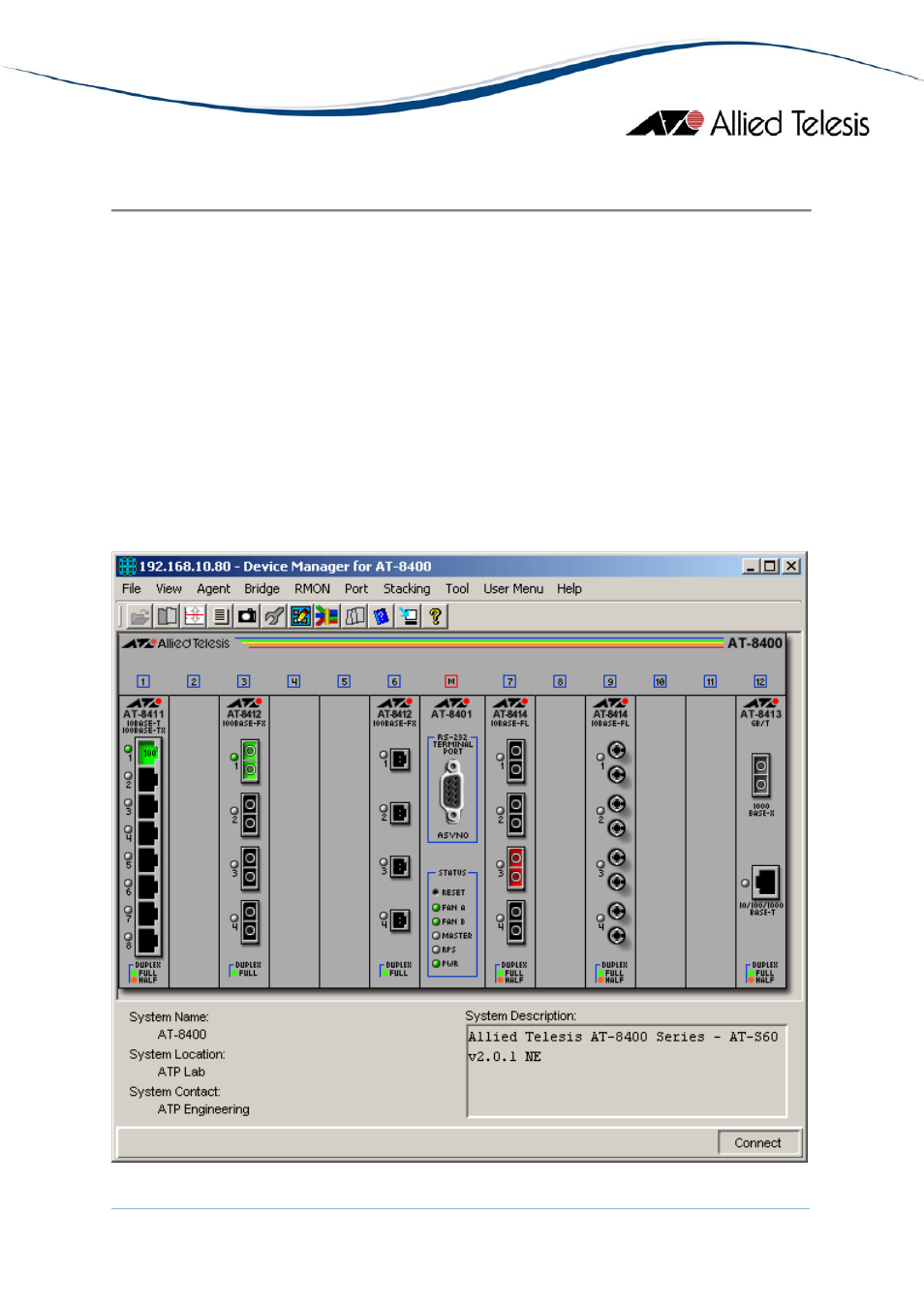
Task: Select the red M master slot marker
Action: click(451, 681)
